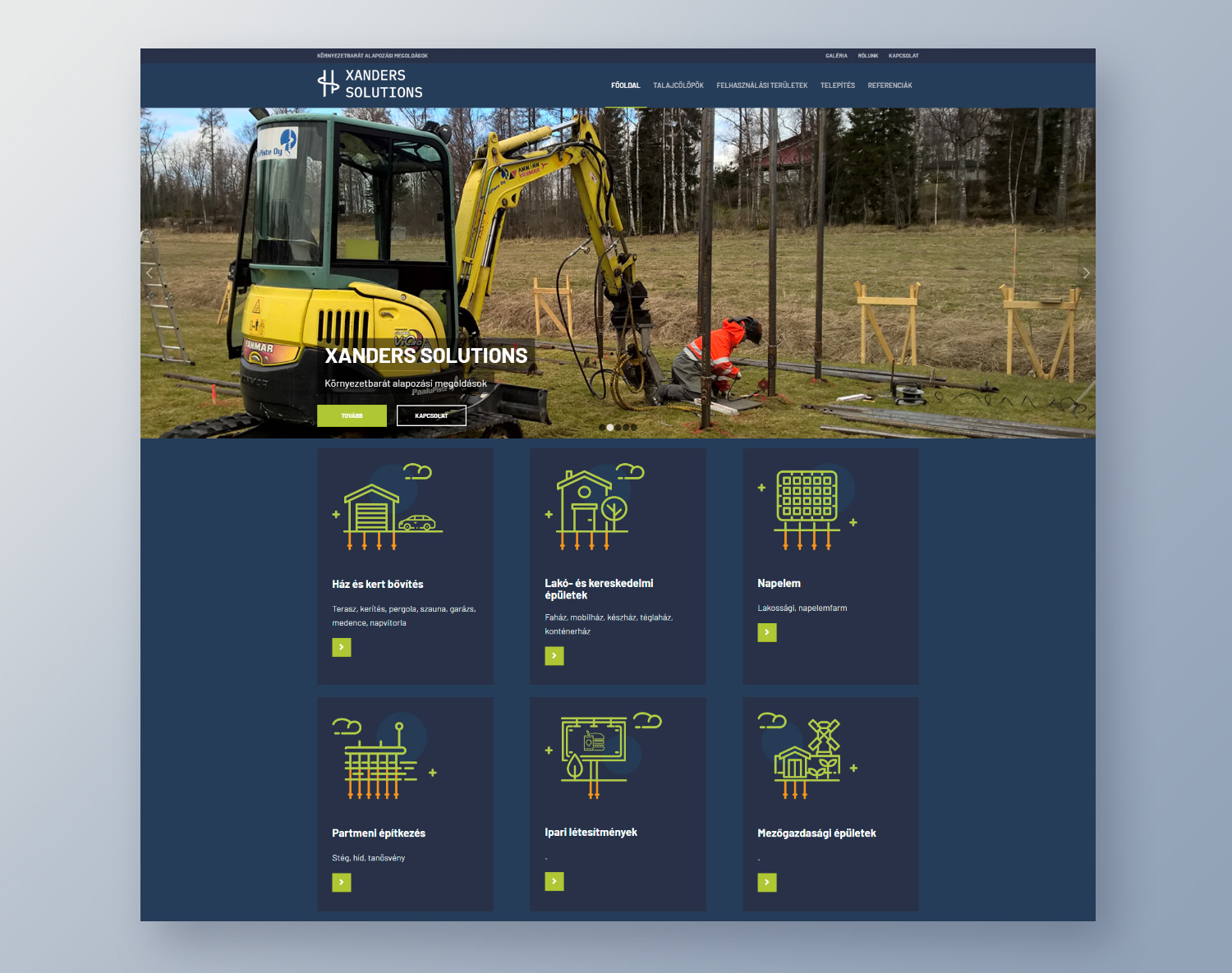
Task: Open the TELEPÍTÉS menu item
Action: pyautogui.click(x=838, y=85)
